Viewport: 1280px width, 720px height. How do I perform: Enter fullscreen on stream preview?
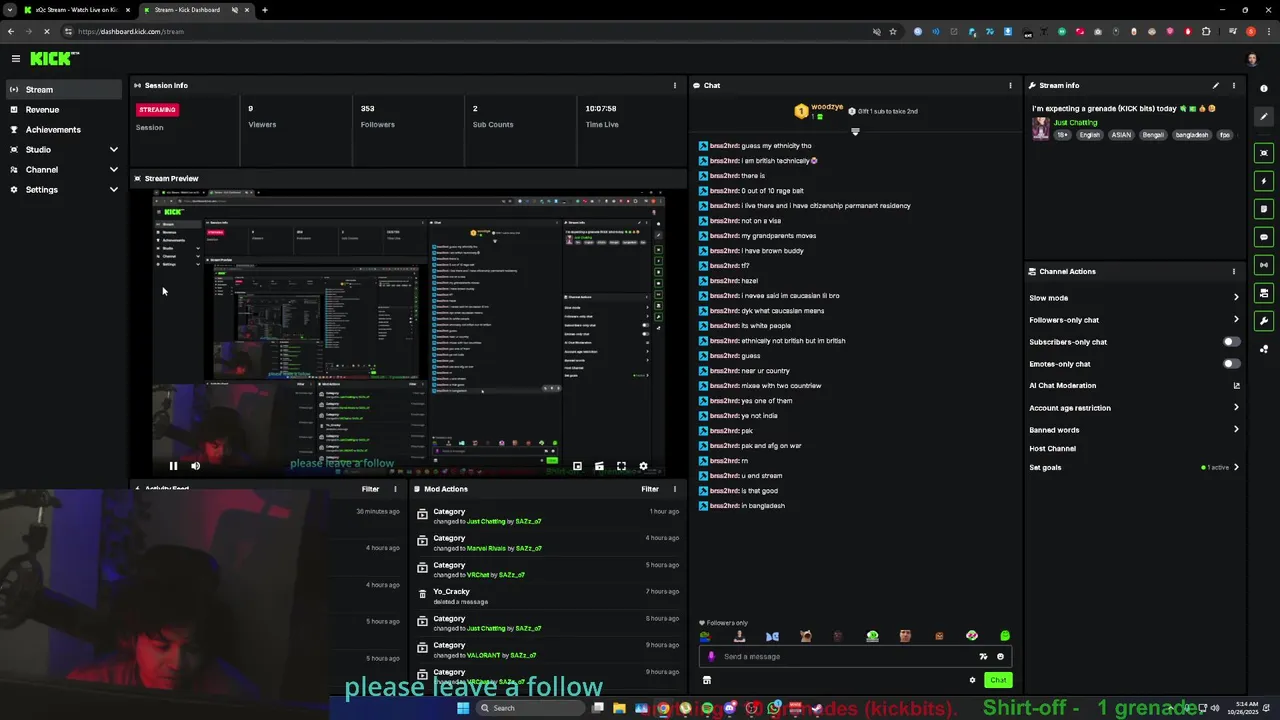click(x=621, y=466)
